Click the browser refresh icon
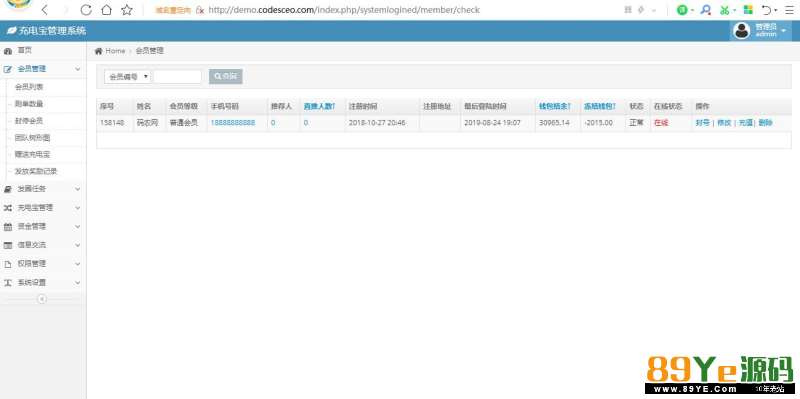 [x=86, y=10]
